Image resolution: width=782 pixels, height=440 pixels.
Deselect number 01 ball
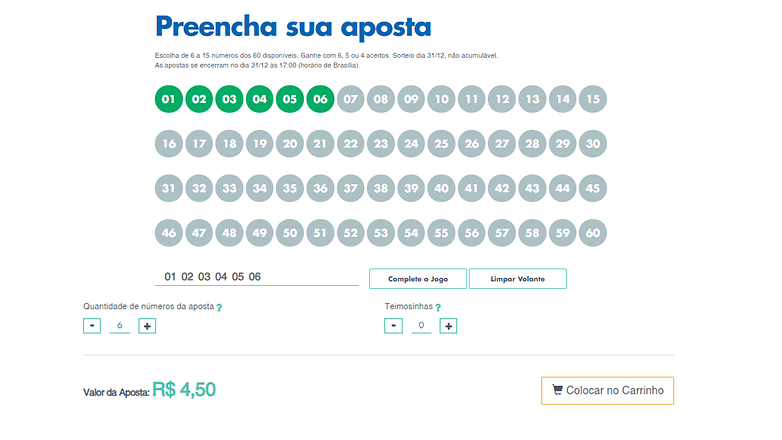(169, 99)
